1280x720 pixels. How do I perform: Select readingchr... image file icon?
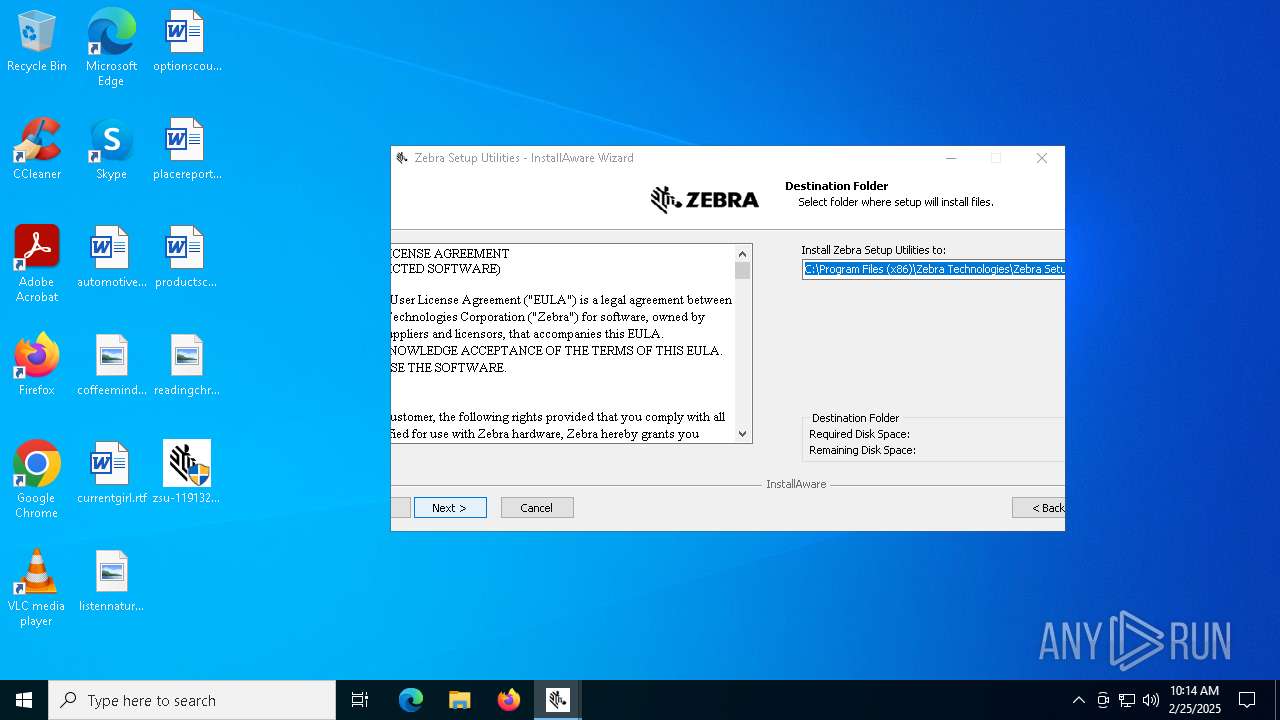[187, 366]
